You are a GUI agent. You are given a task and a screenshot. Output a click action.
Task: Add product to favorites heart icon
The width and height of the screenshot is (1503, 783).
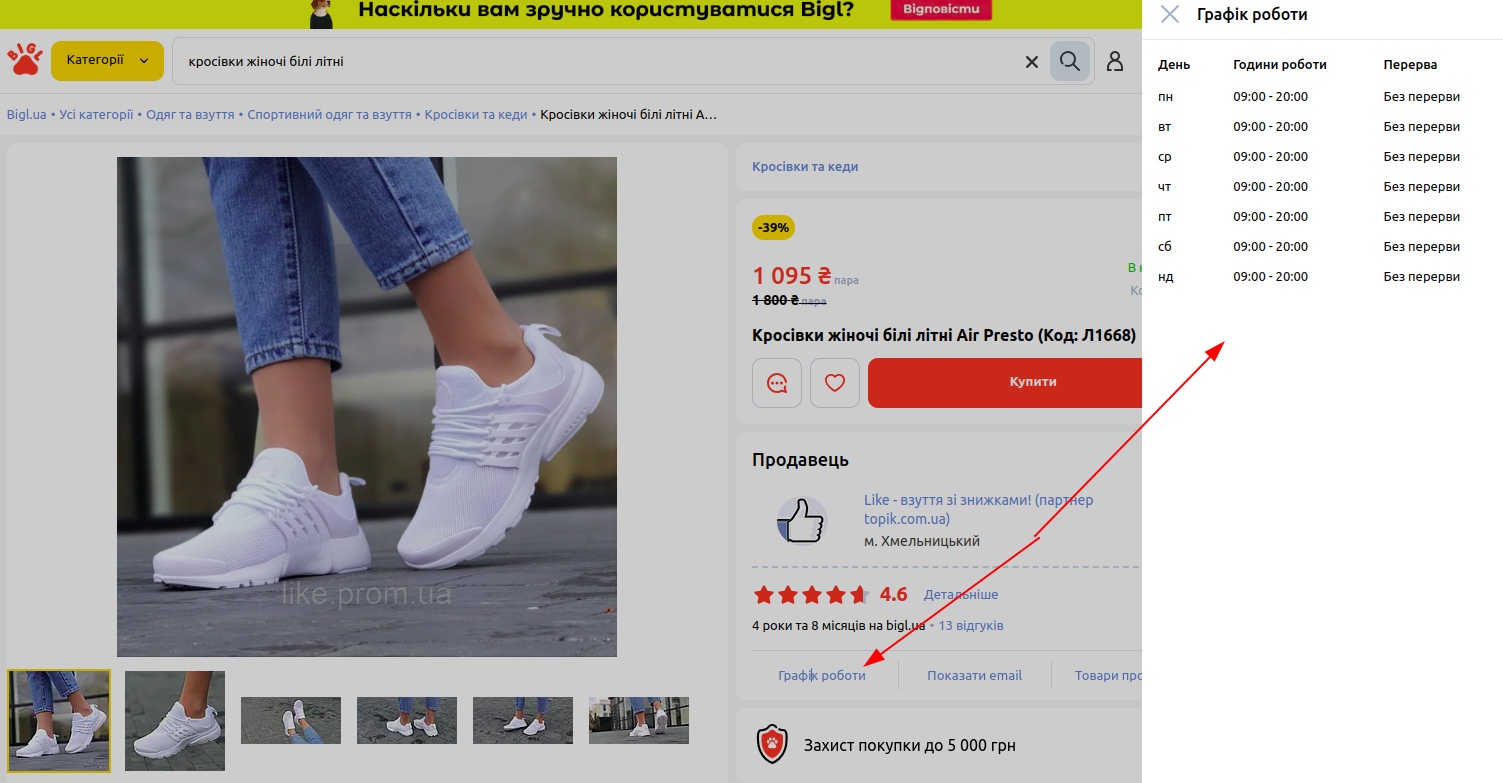(x=835, y=383)
